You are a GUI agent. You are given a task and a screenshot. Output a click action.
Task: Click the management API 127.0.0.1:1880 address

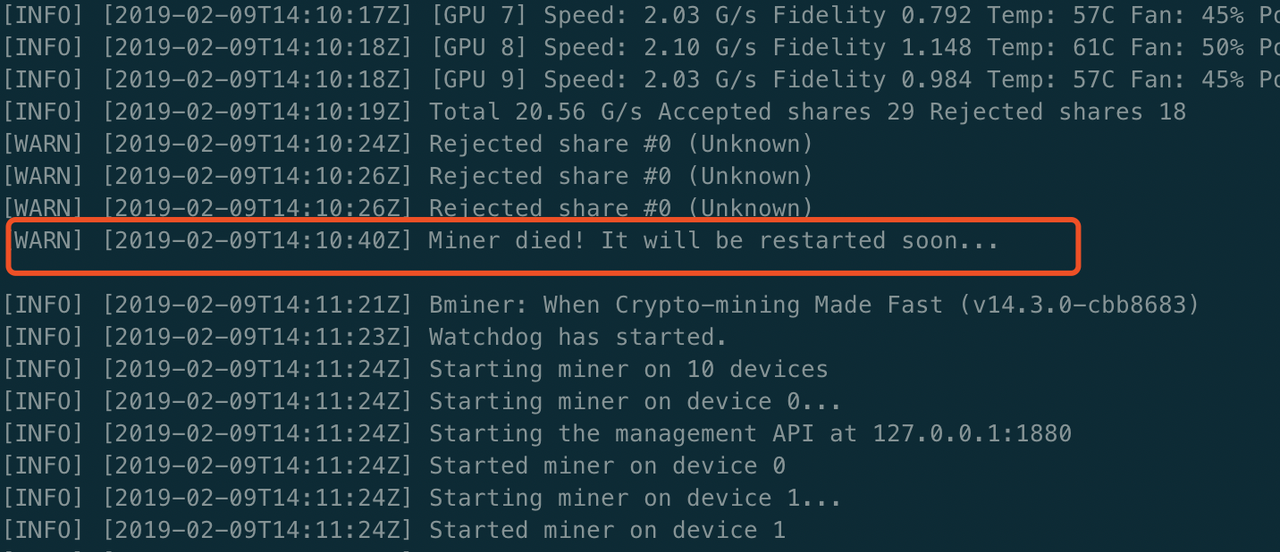[x=972, y=433]
